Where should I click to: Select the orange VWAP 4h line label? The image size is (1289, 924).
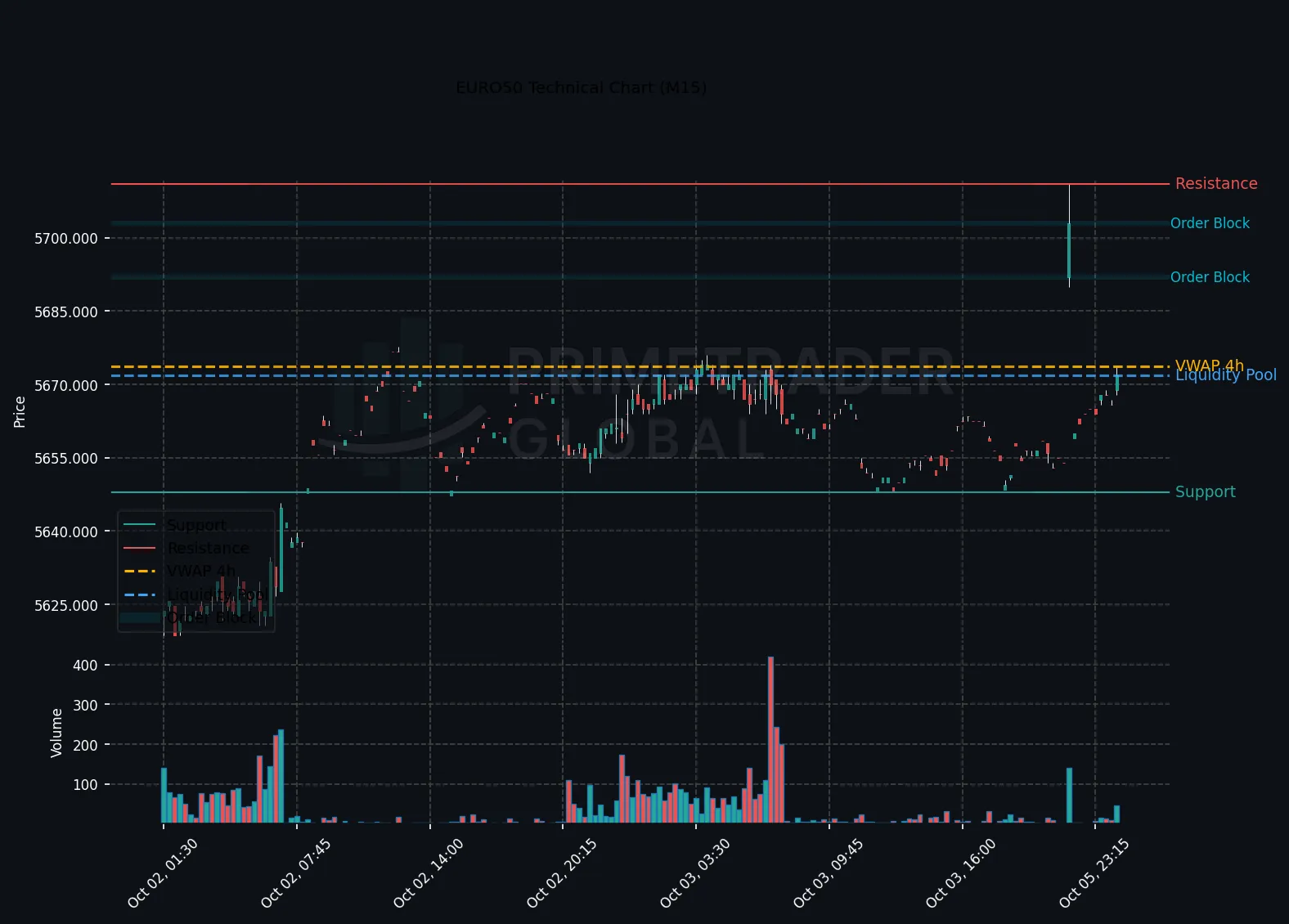pyautogui.click(x=1209, y=365)
